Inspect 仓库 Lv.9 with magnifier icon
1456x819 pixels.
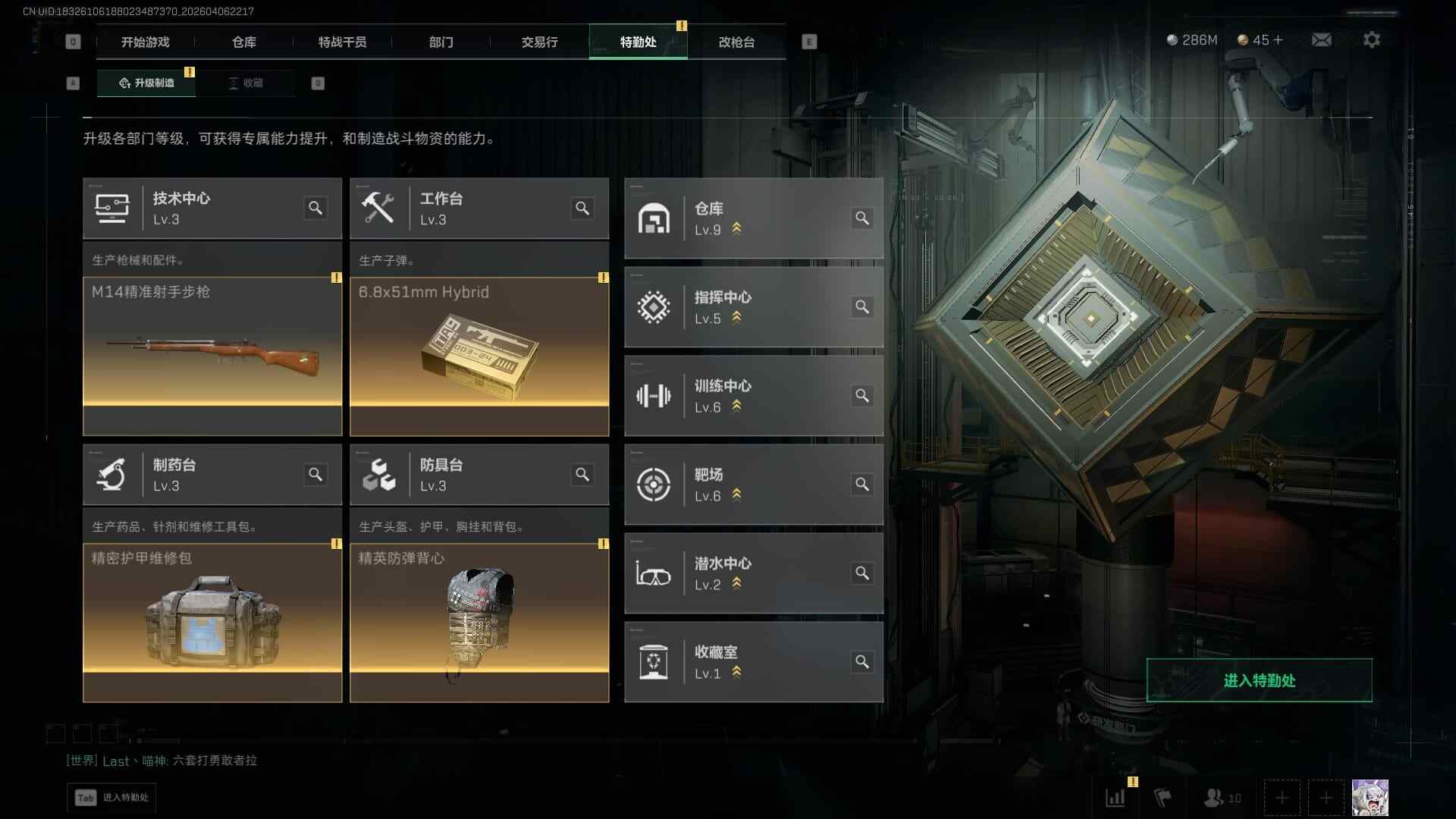tap(862, 218)
